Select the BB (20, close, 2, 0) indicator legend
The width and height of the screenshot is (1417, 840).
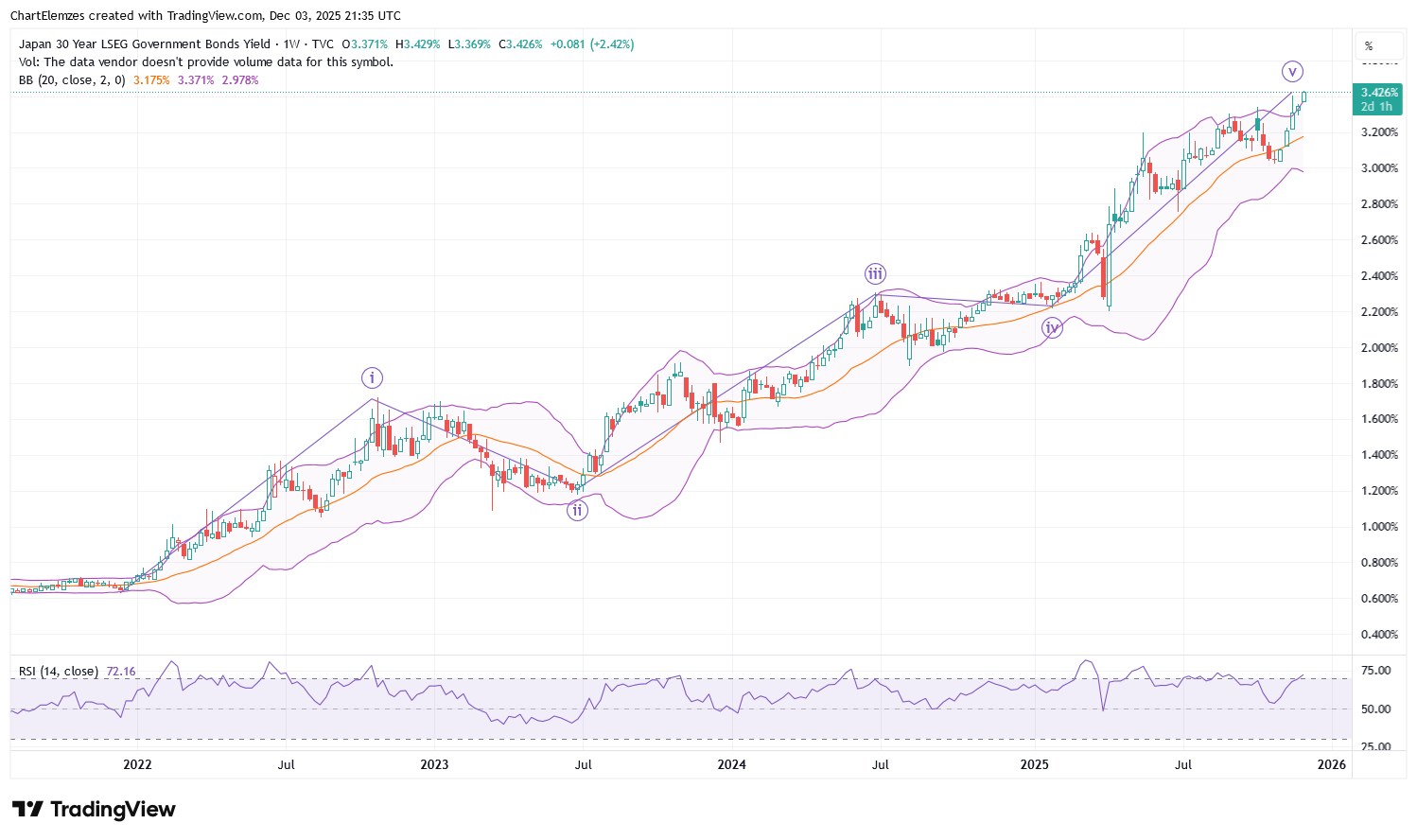pos(72,80)
